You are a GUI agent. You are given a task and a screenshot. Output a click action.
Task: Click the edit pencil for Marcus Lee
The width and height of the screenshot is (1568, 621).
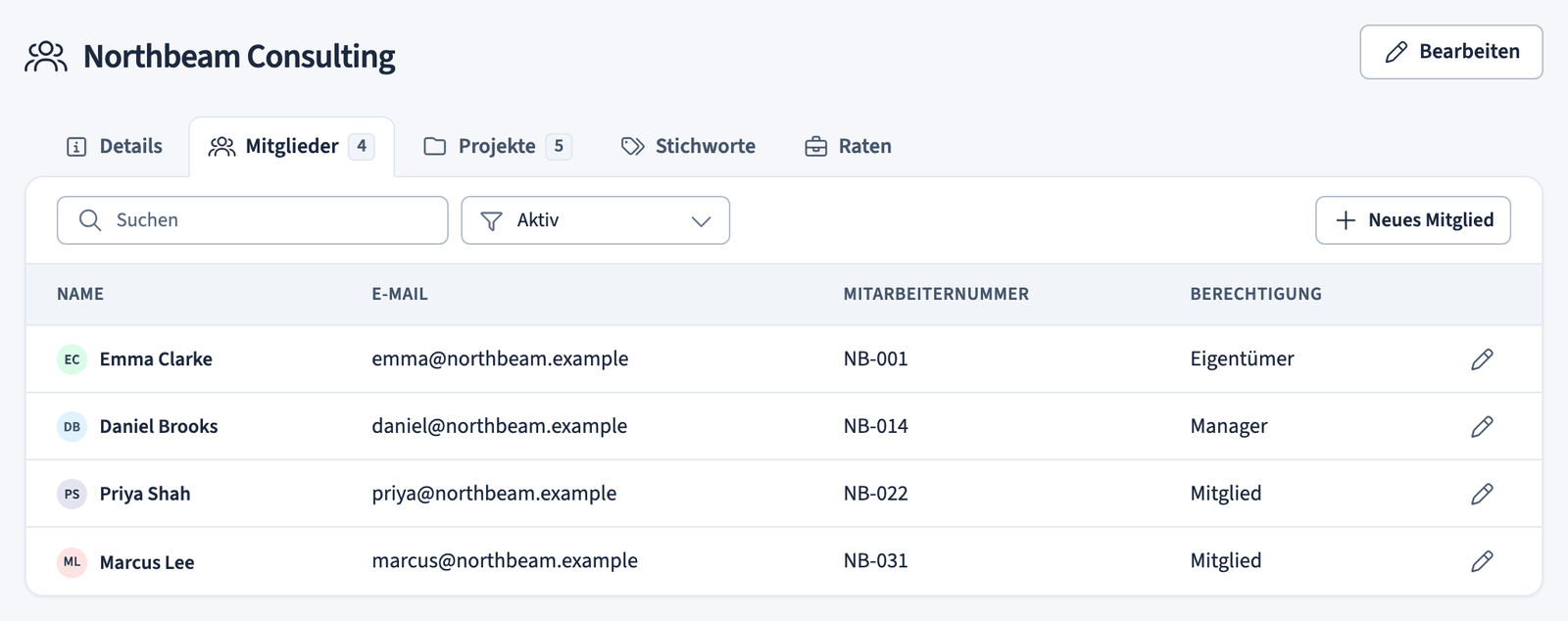click(1482, 561)
